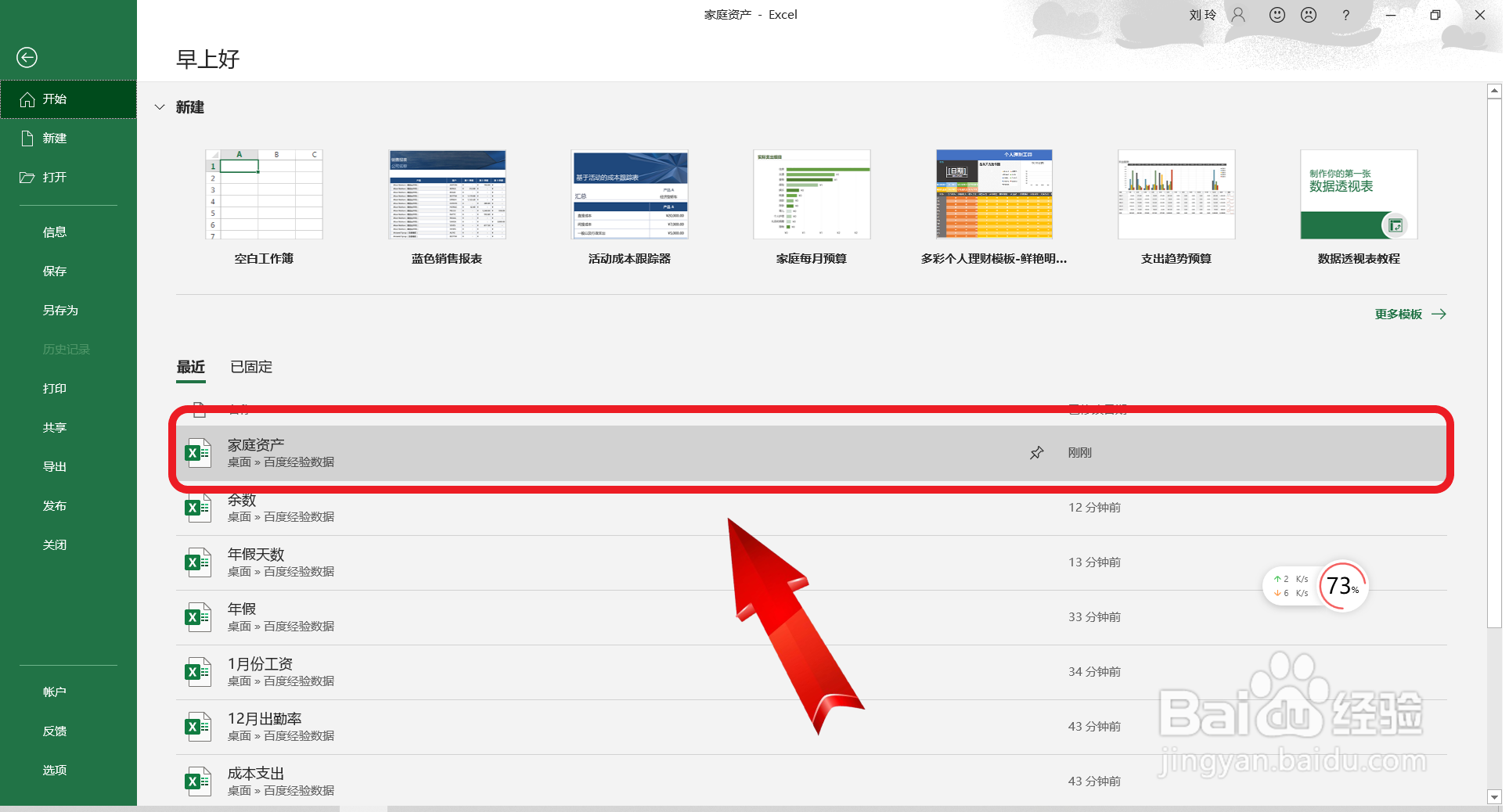Pin the 家庭资产 file to the list
The width and height of the screenshot is (1509, 812).
1036,453
